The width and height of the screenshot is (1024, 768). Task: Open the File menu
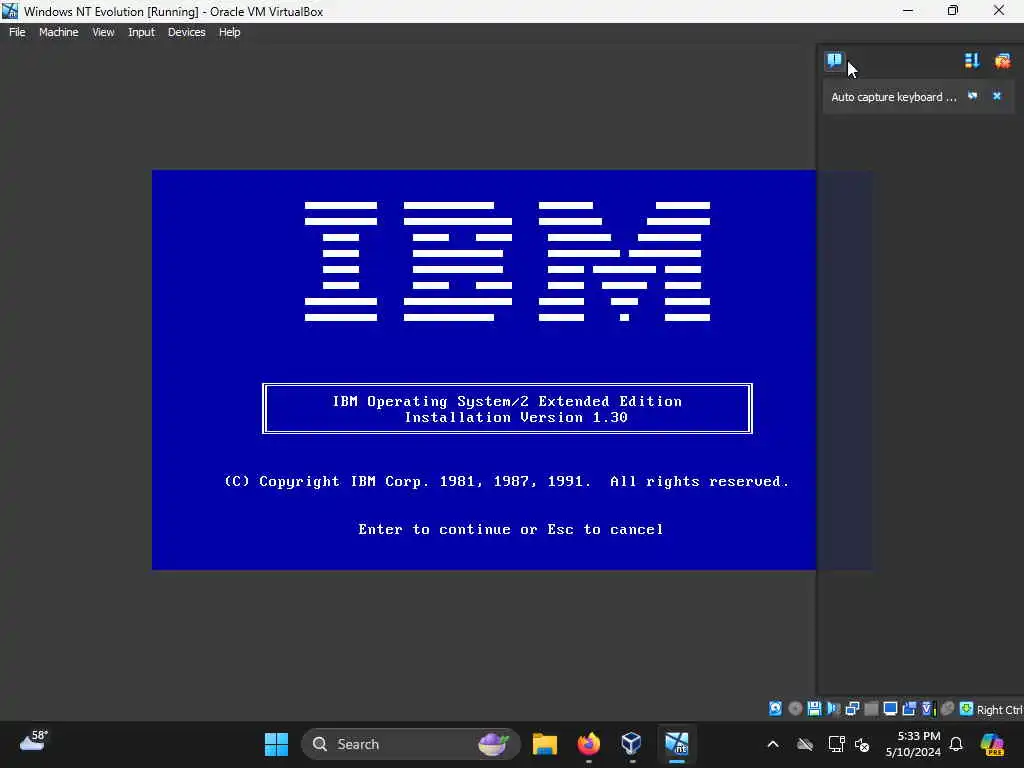point(17,32)
